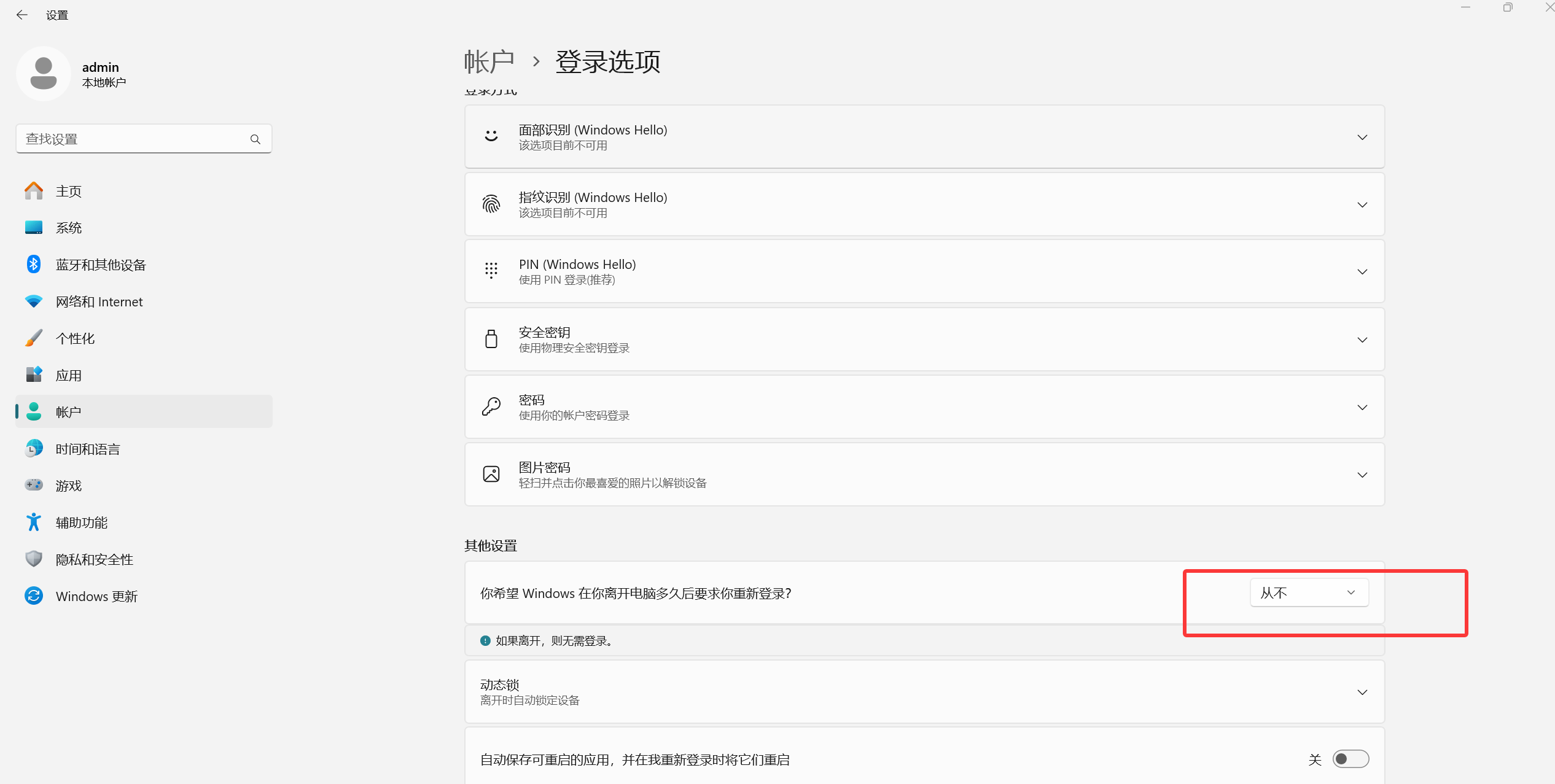The height and width of the screenshot is (784, 1555).
Task: Toggle auto-save restartable apps switch
Action: point(1350,759)
